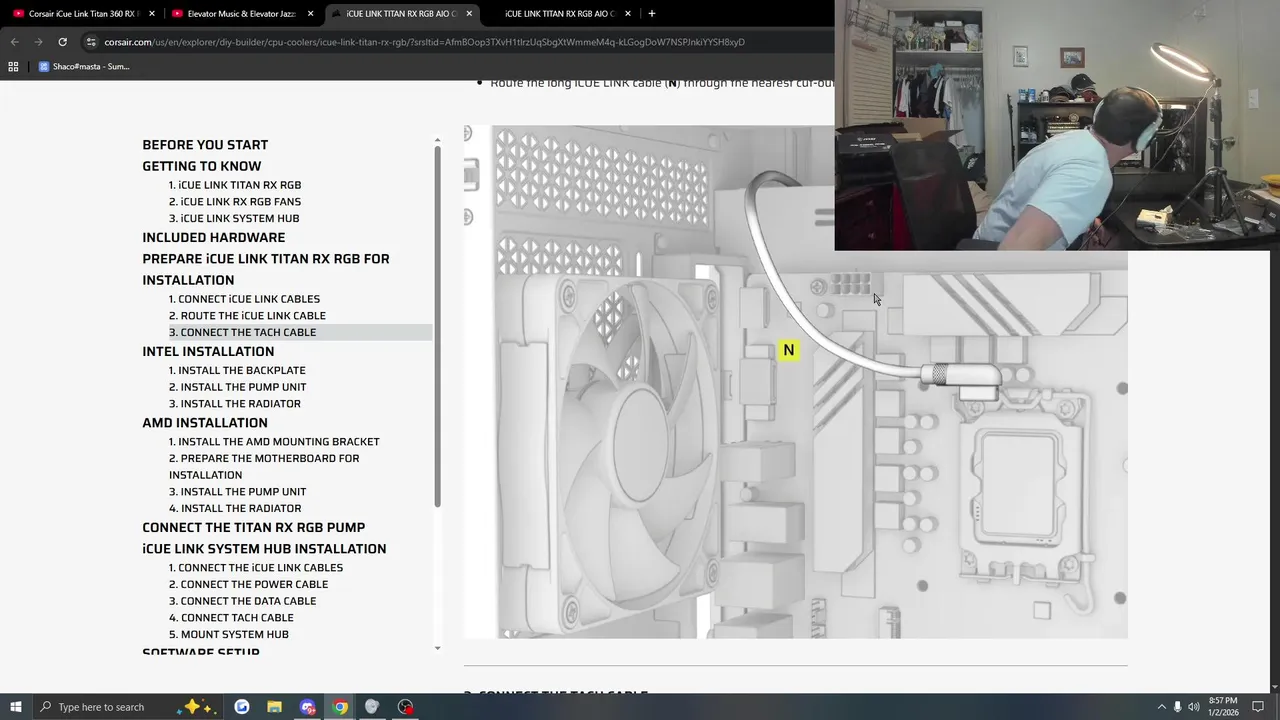Click the sidebar scroll up arrow

click(437, 140)
